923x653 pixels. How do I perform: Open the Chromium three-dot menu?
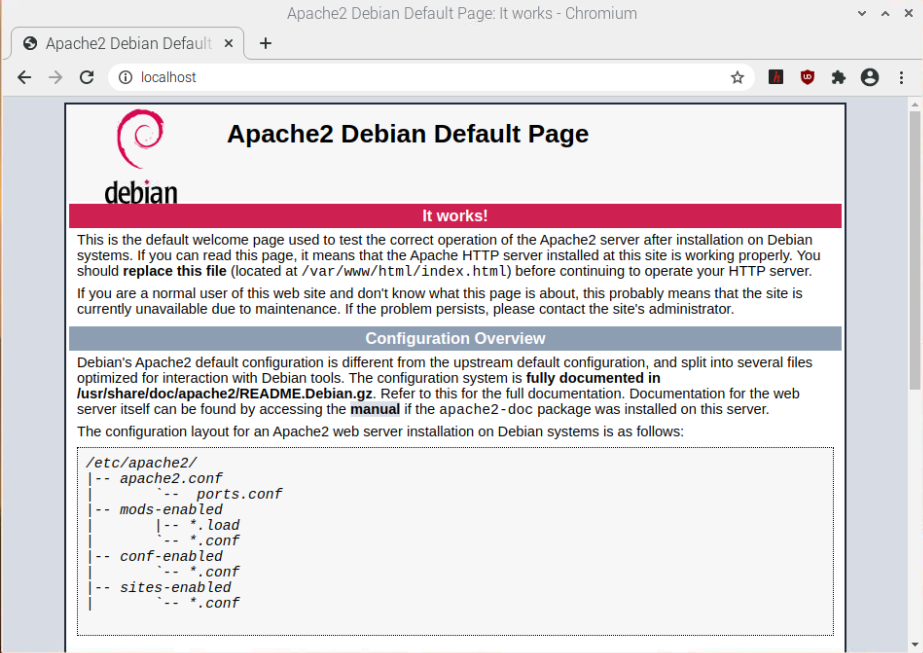pos(901,77)
